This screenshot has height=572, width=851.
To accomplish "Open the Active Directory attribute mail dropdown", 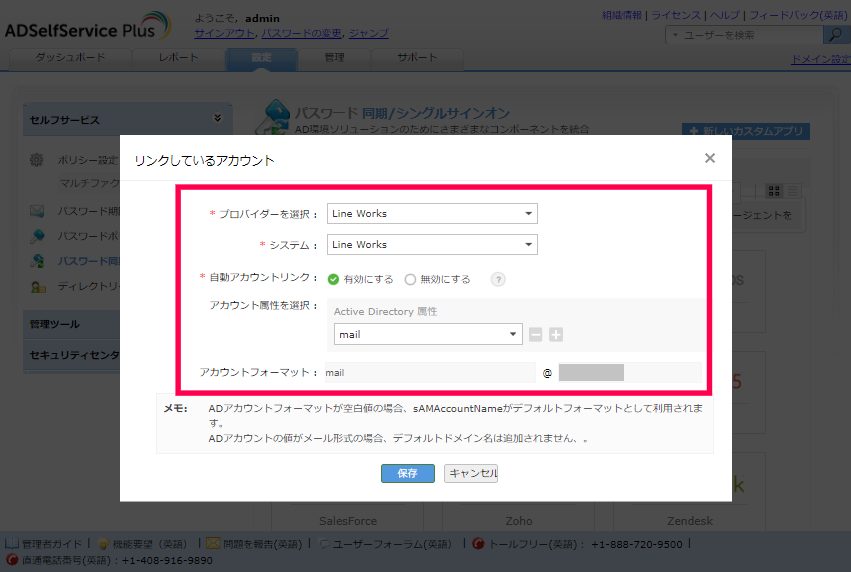I will coord(428,334).
